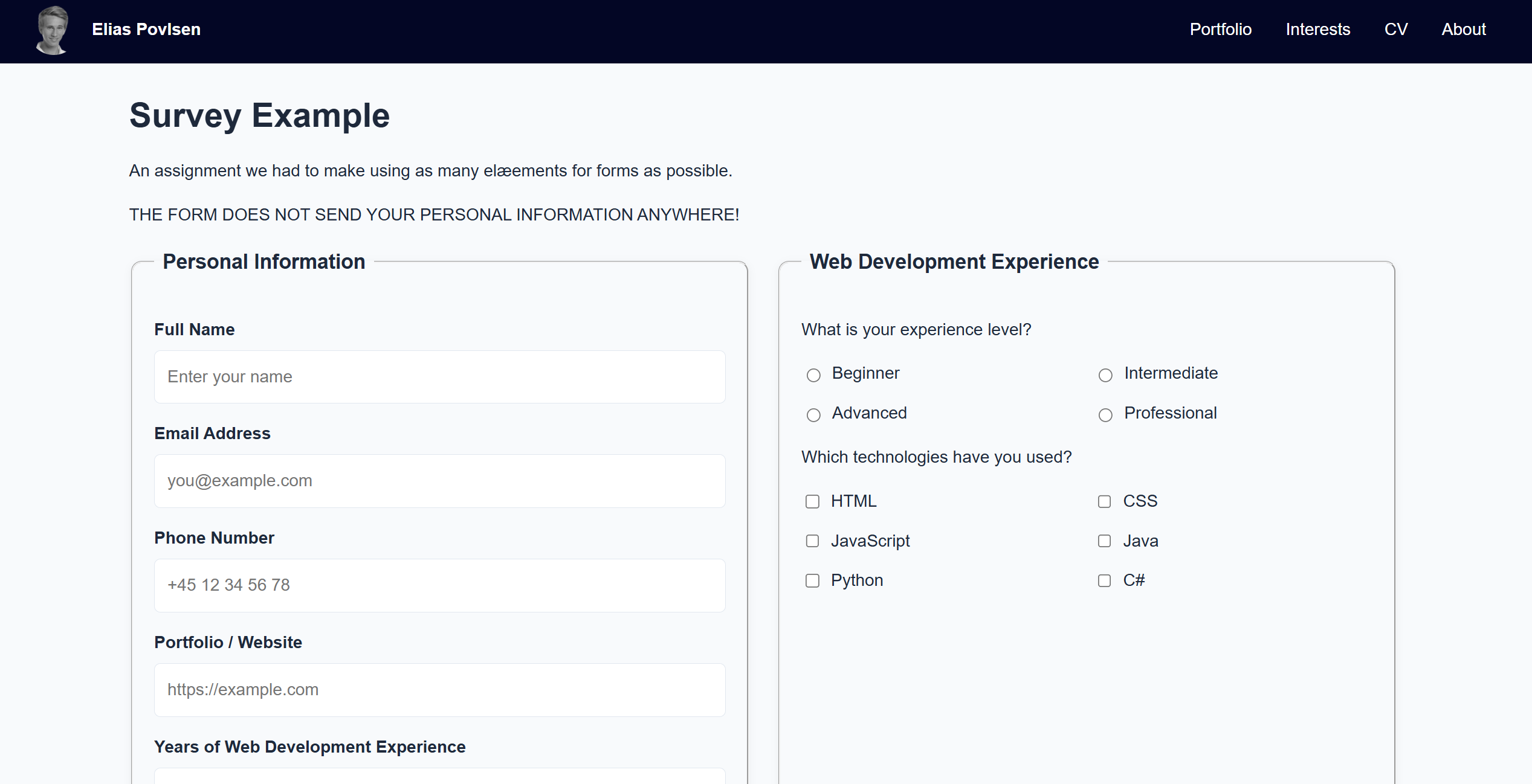Open the About page
The image size is (1532, 784).
click(x=1463, y=30)
